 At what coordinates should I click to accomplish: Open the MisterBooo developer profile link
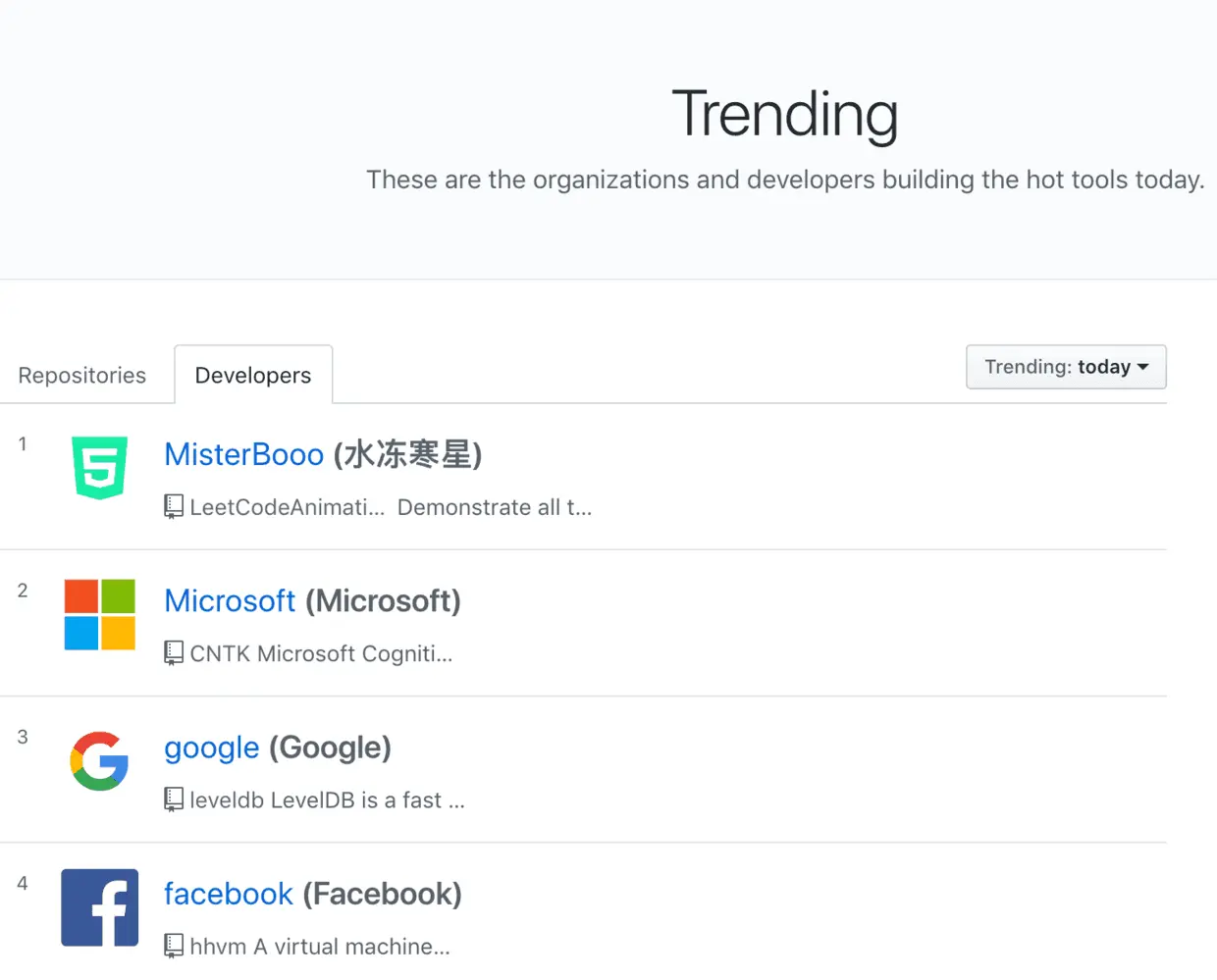(x=243, y=454)
